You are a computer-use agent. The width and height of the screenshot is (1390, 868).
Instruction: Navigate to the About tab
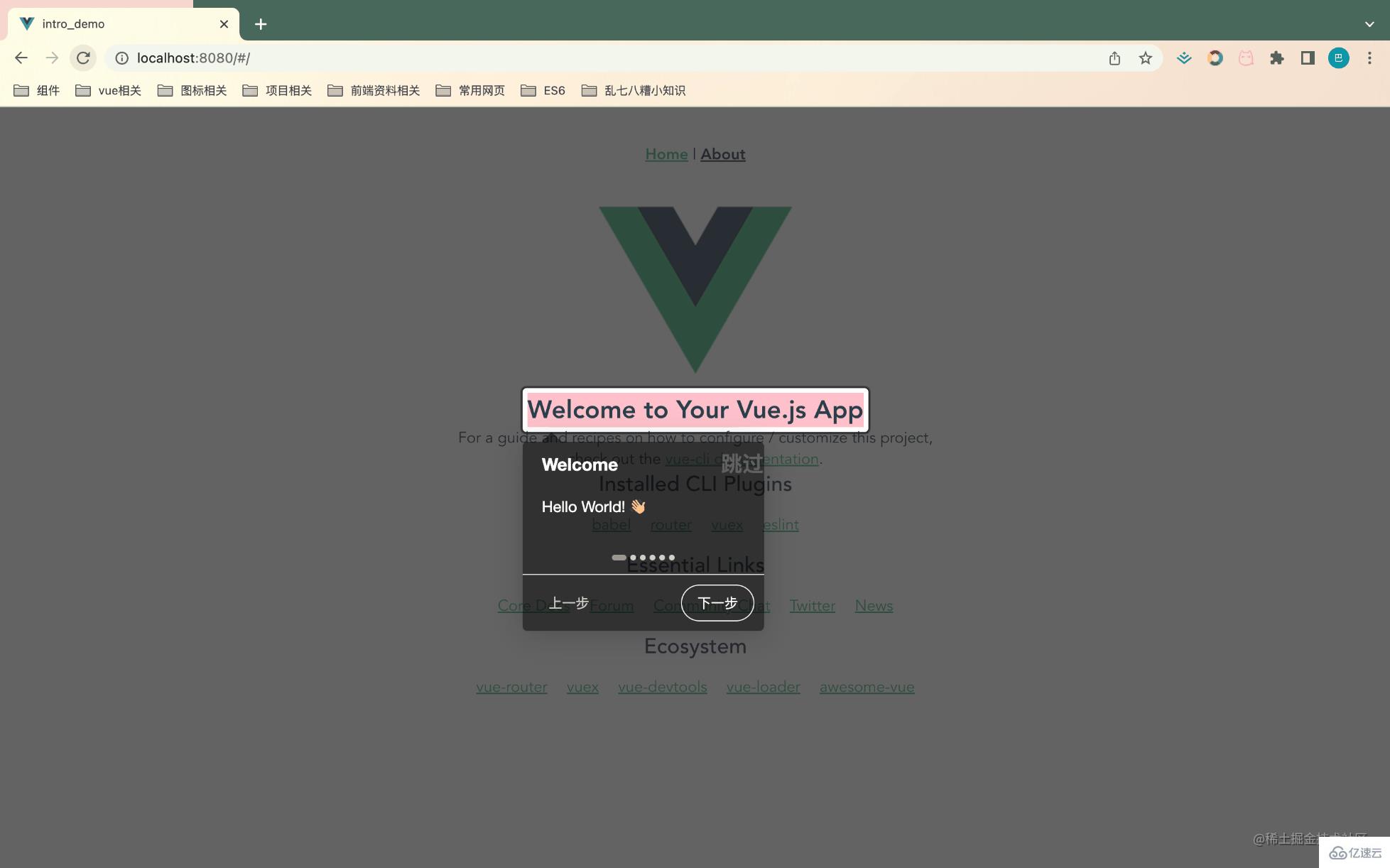coord(722,153)
